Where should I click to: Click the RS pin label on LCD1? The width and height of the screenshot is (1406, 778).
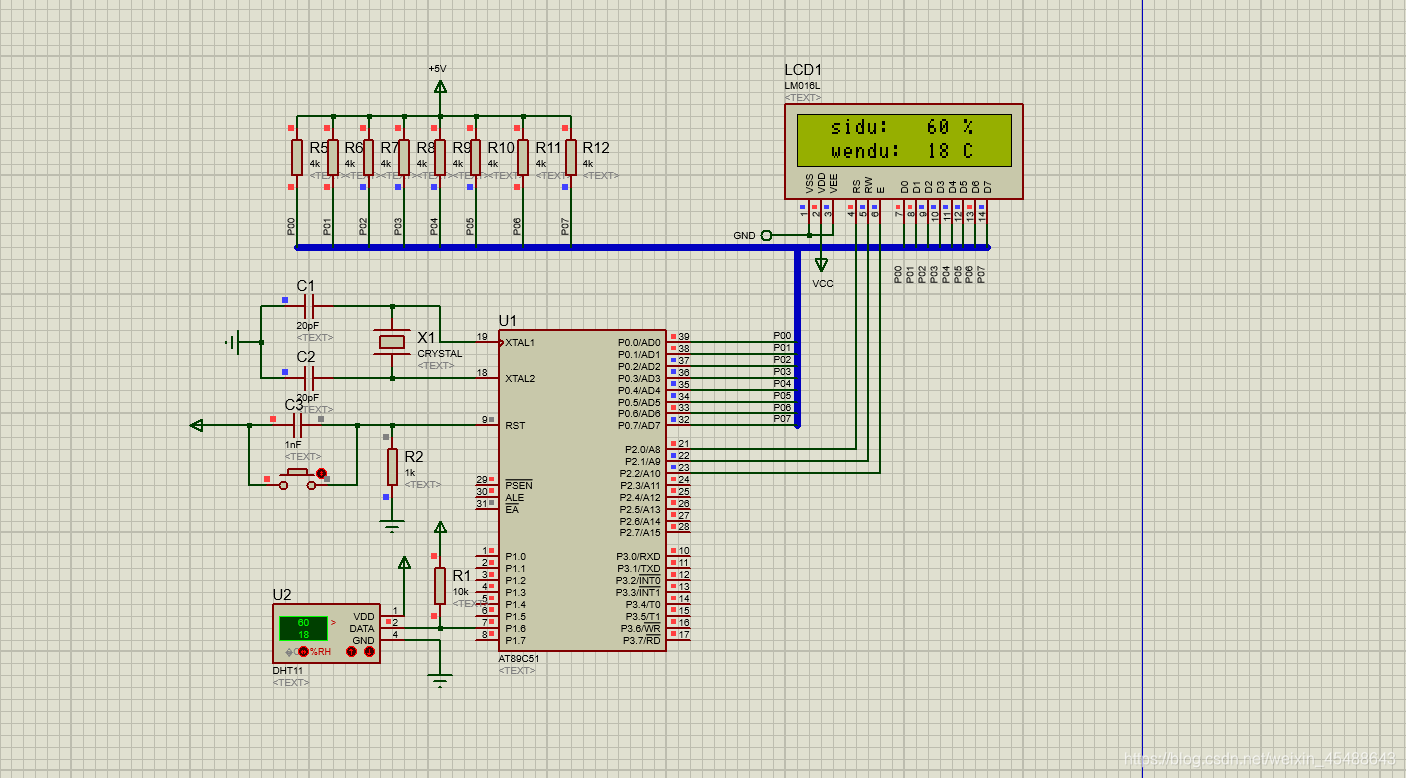click(856, 186)
